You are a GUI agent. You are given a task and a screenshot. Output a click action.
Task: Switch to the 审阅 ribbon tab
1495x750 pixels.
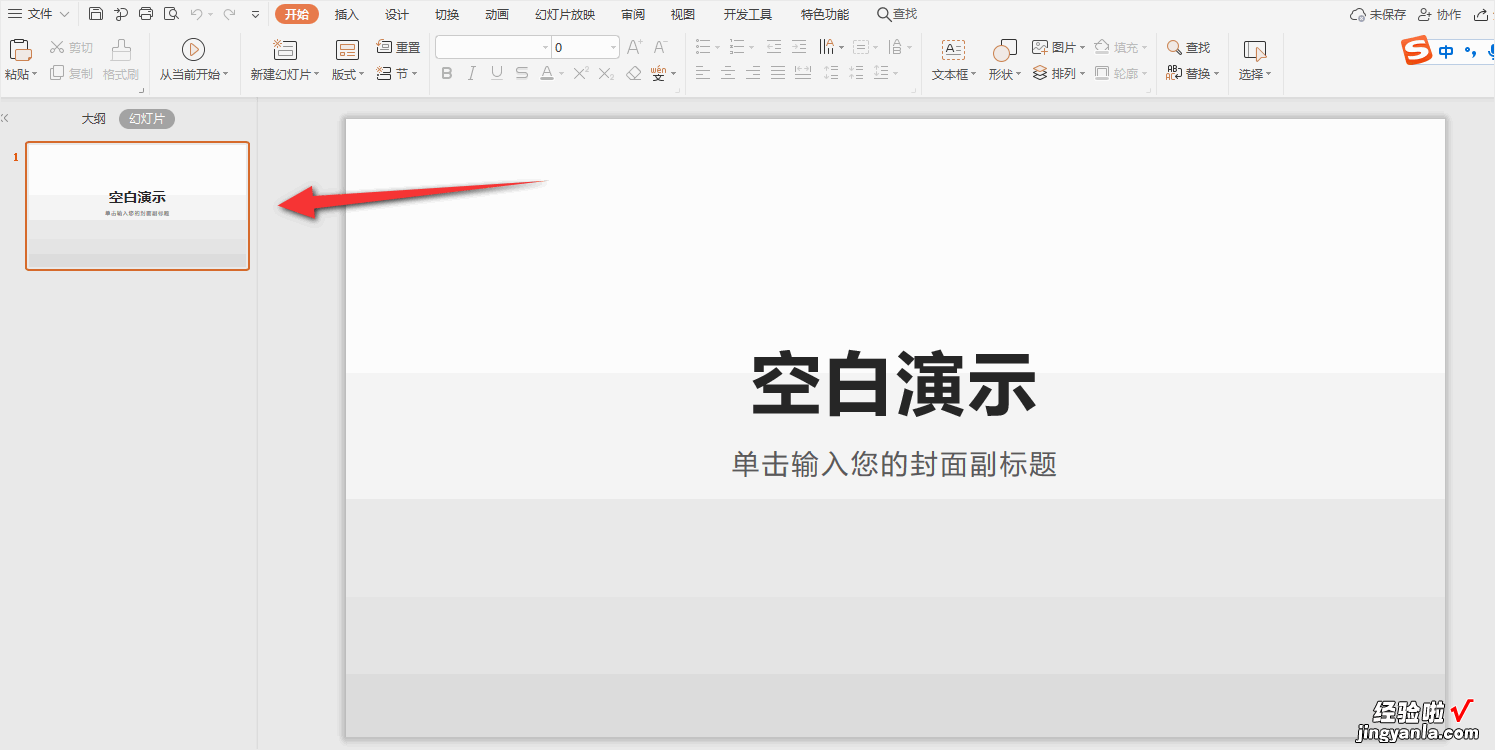633,14
